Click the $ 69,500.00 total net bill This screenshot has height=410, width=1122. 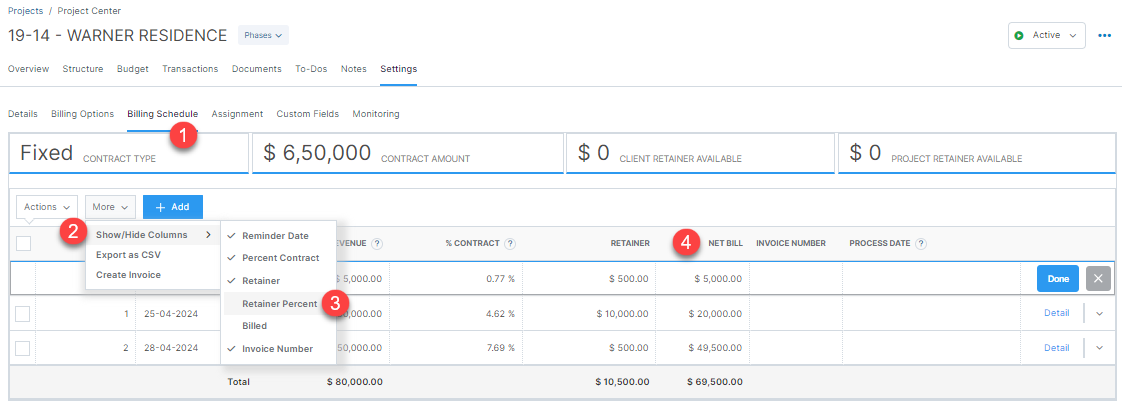[715, 382]
